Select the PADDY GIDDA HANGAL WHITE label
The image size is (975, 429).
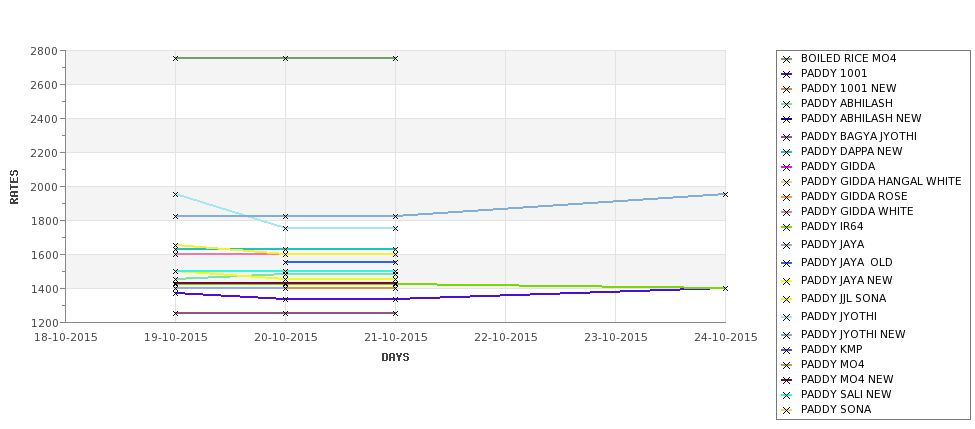[x=880, y=182]
